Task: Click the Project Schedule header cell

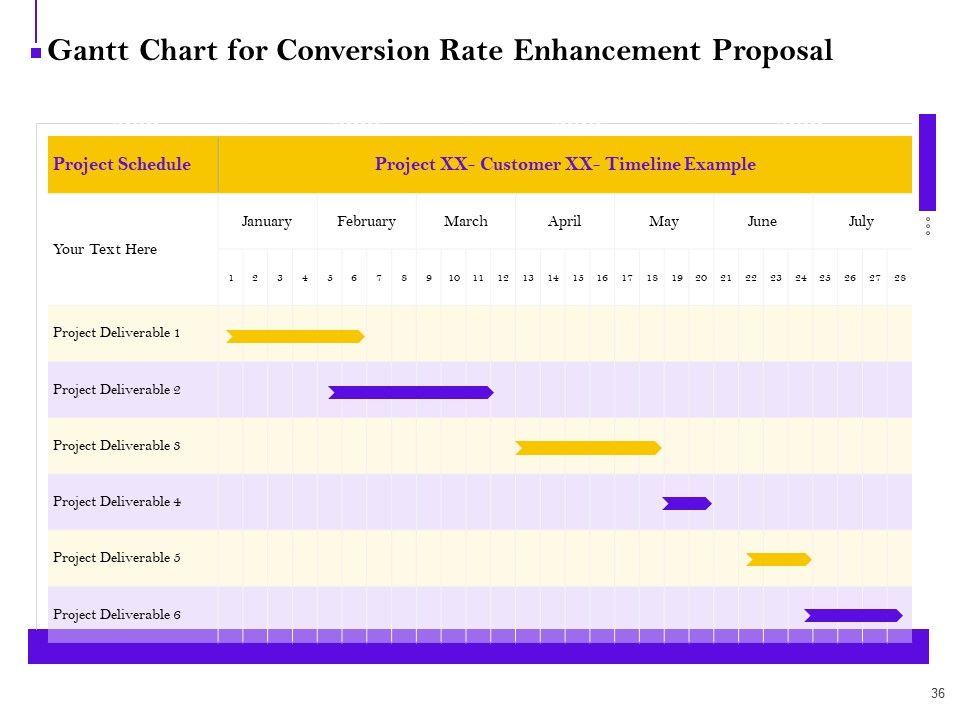Action: click(133, 164)
